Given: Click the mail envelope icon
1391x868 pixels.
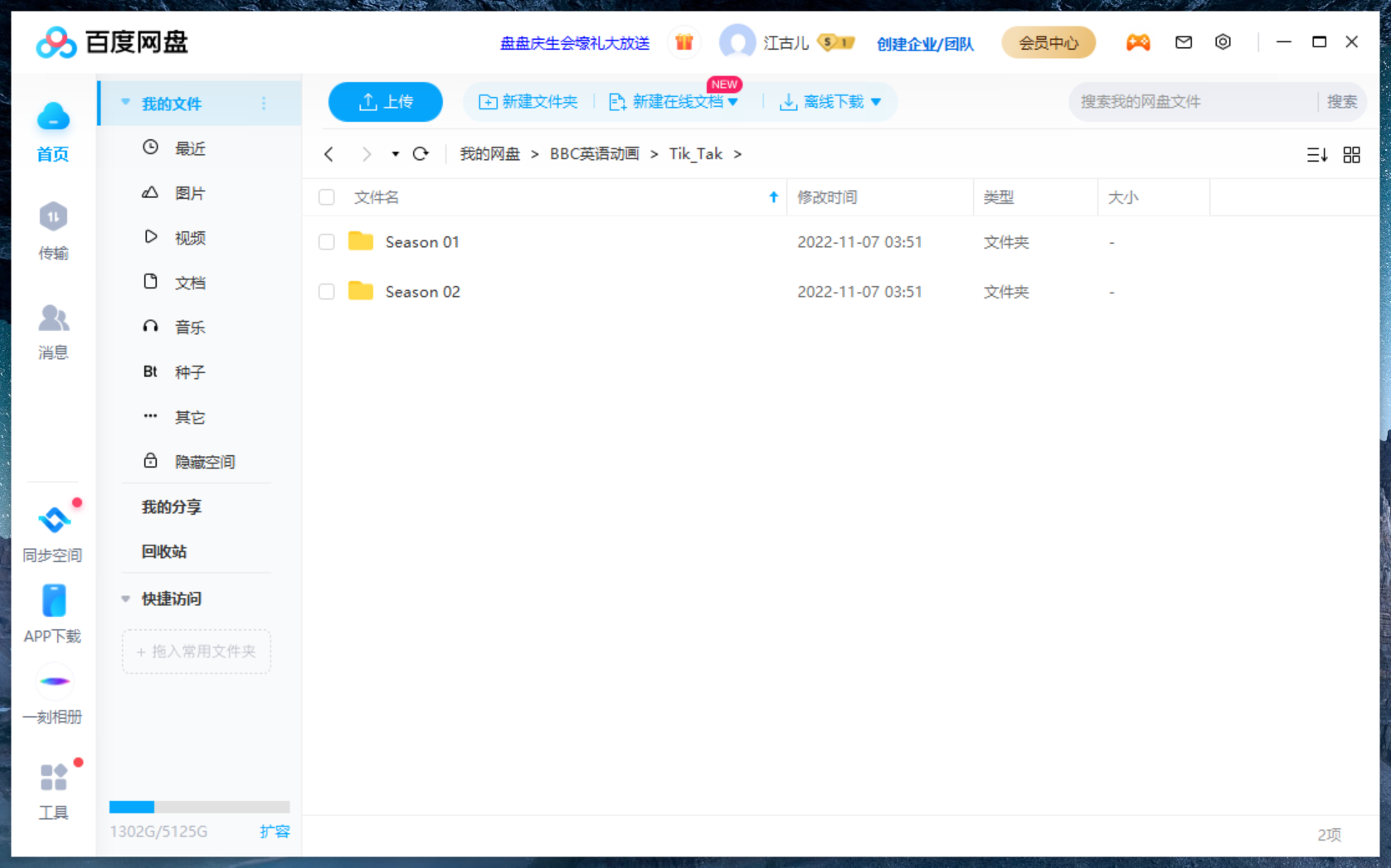Looking at the screenshot, I should pos(1184,42).
